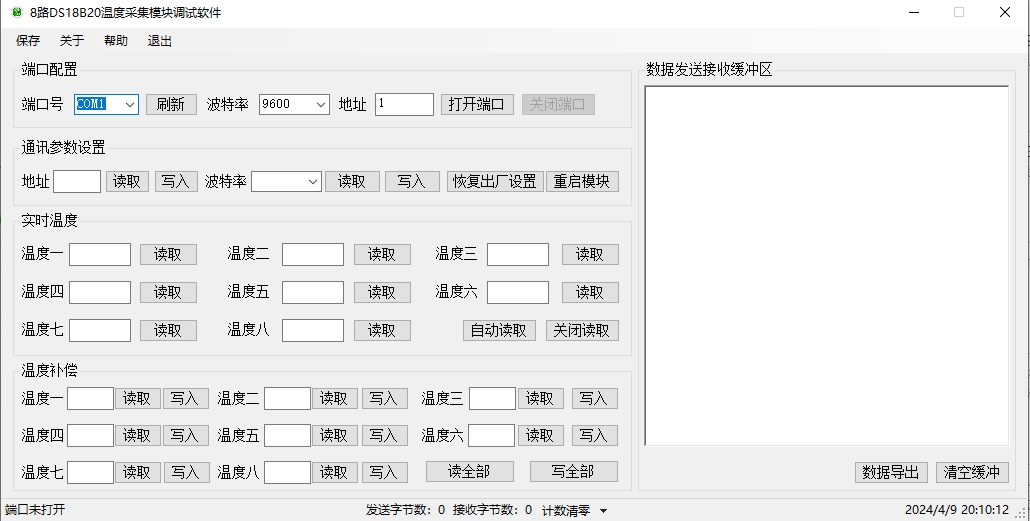The height and width of the screenshot is (521, 1030).
Task: Open the 关于 menu
Action: (72, 41)
